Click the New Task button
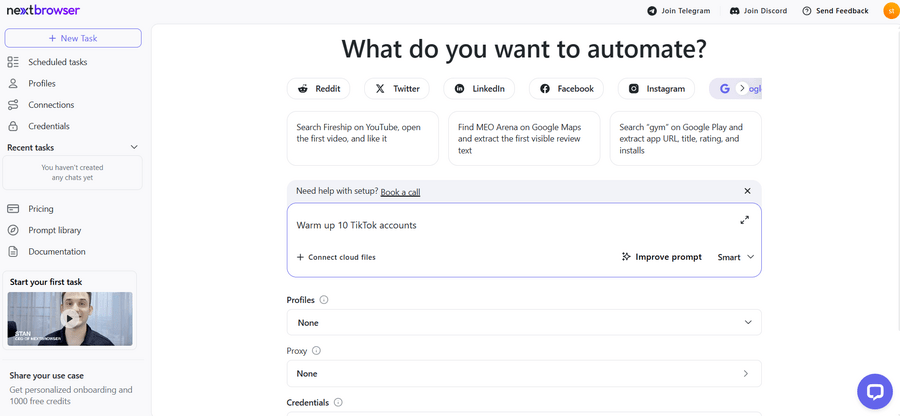 tap(73, 38)
